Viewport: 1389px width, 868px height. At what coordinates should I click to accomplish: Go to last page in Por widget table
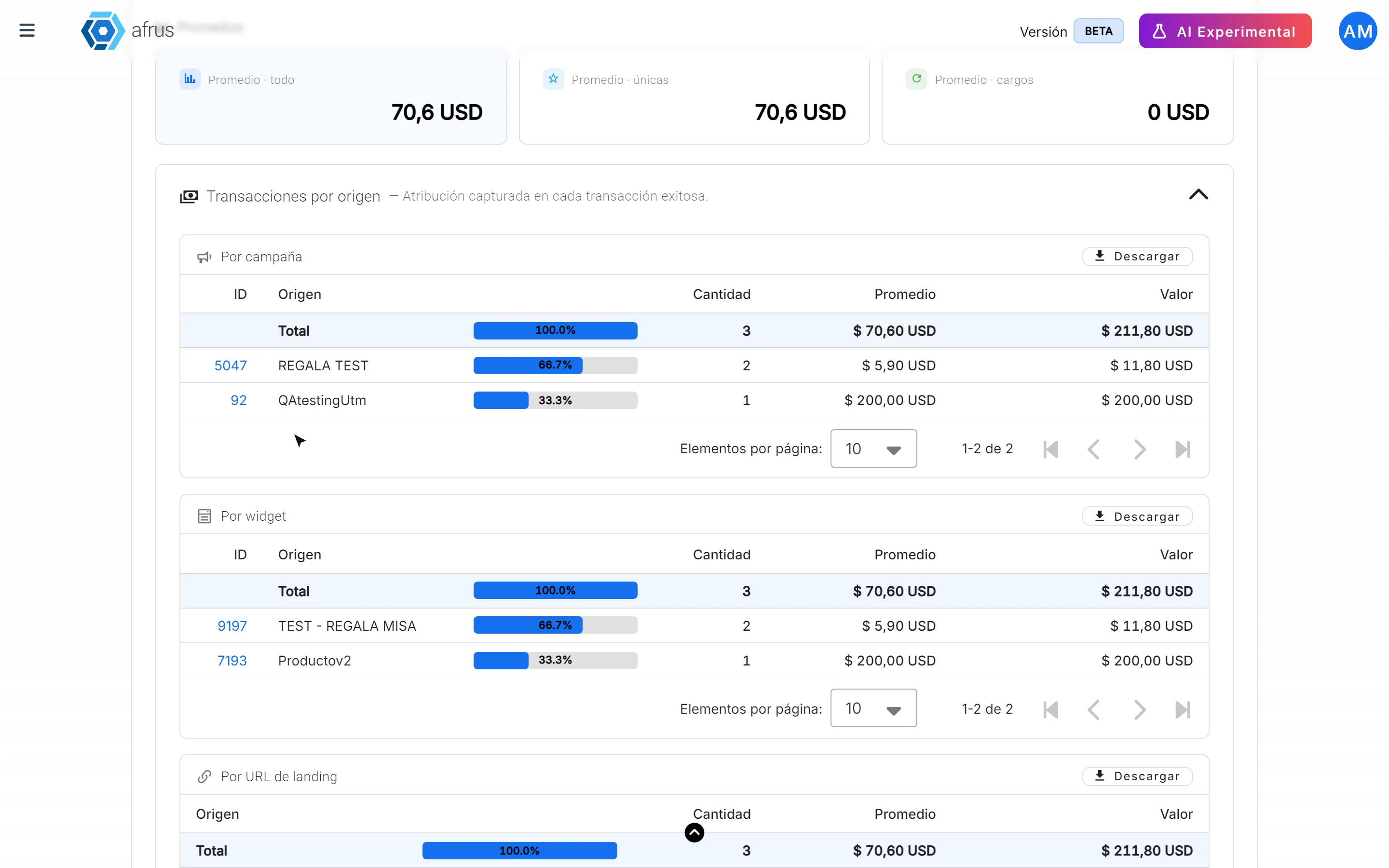click(1183, 709)
